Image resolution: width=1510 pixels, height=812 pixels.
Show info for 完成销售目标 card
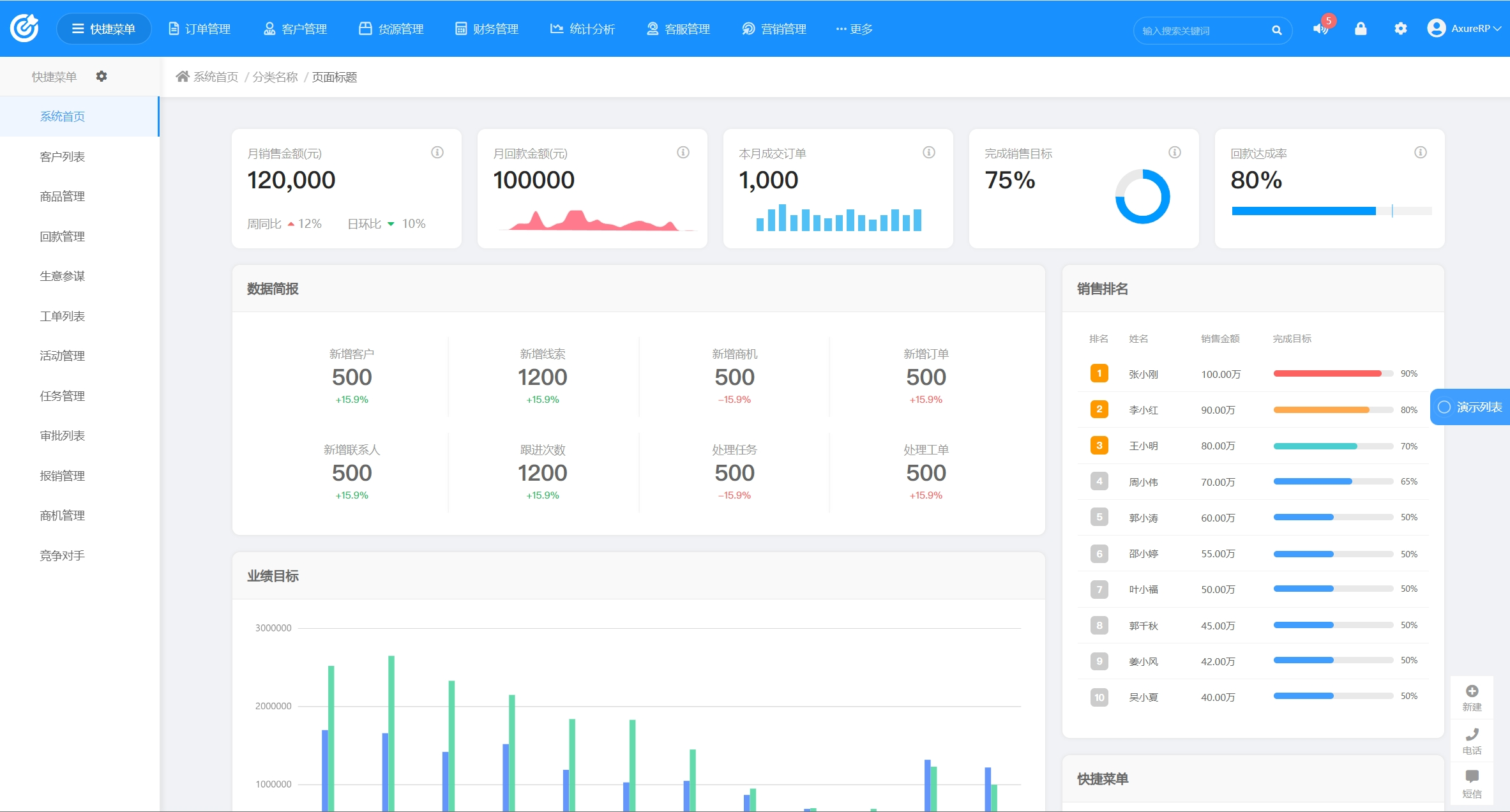pyautogui.click(x=1175, y=152)
